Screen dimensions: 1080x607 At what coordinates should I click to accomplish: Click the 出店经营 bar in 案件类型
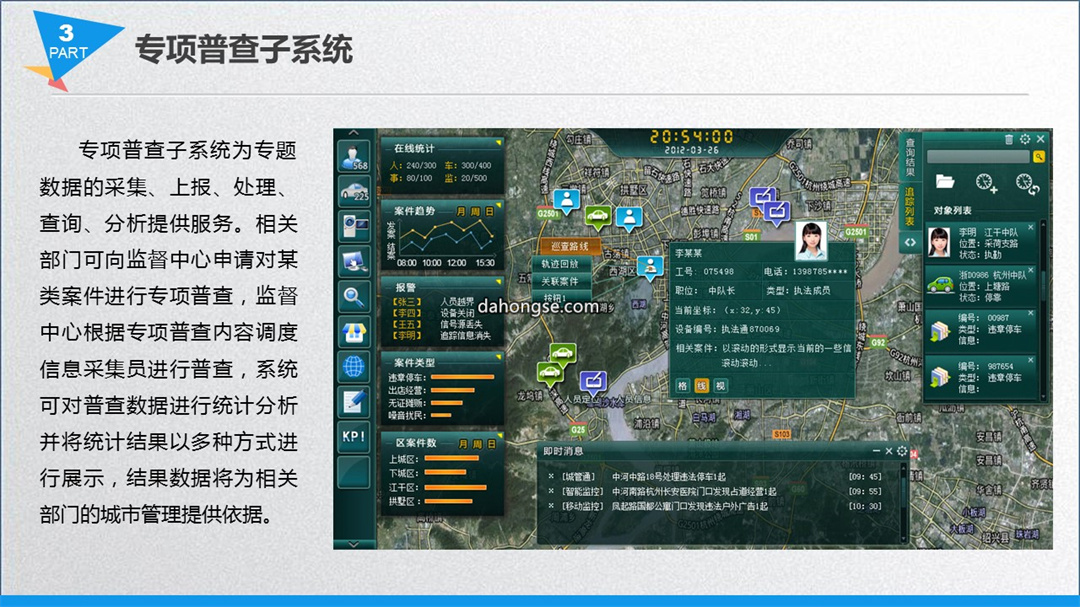[x=453, y=391]
